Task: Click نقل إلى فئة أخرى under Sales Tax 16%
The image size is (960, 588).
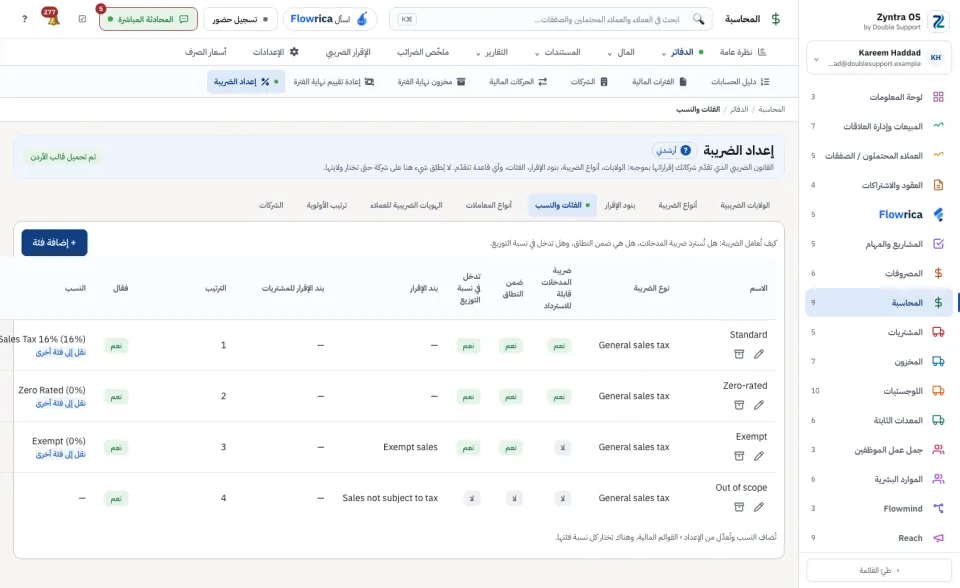Action: pyautogui.click(x=61, y=352)
